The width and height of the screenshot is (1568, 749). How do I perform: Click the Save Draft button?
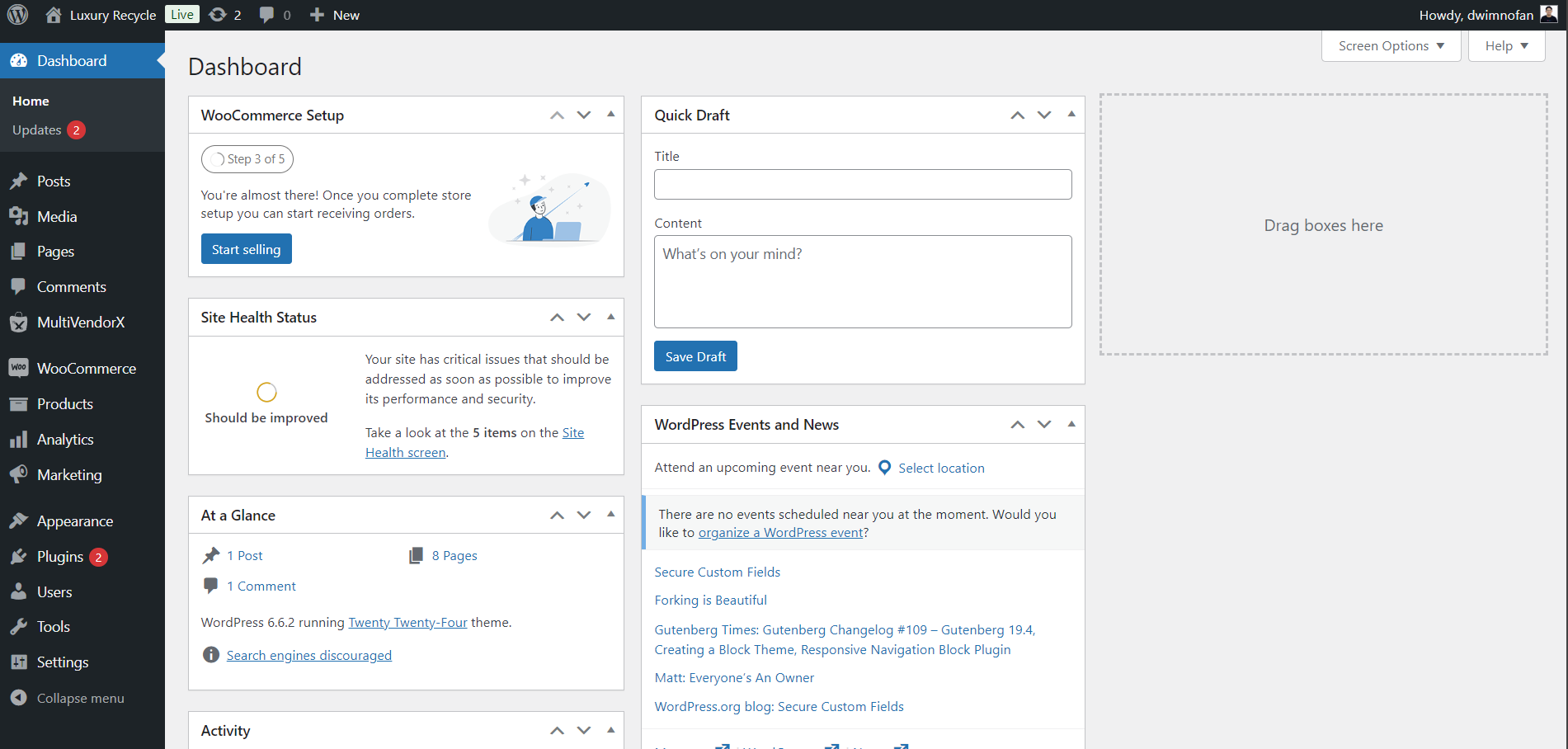pyautogui.click(x=696, y=356)
